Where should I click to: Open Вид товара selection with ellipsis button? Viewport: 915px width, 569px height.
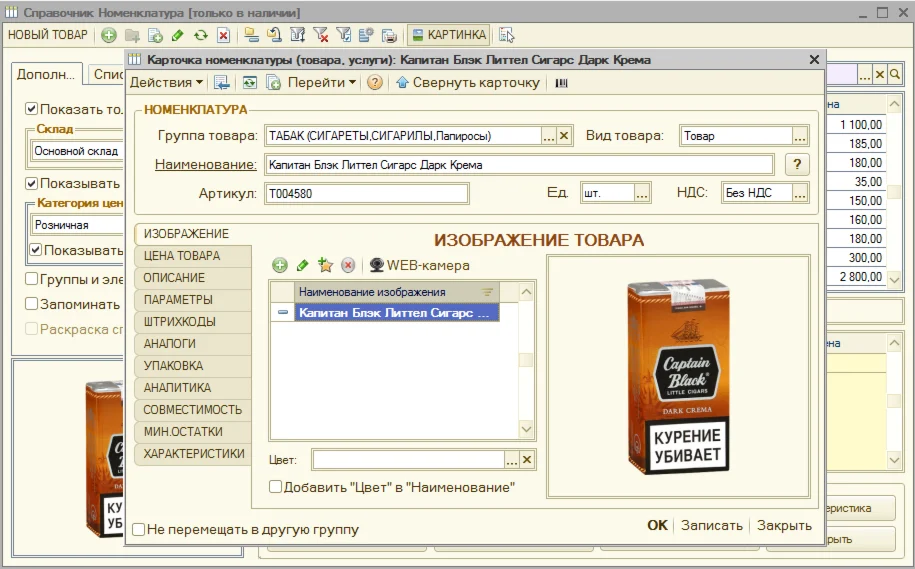pyautogui.click(x=800, y=136)
